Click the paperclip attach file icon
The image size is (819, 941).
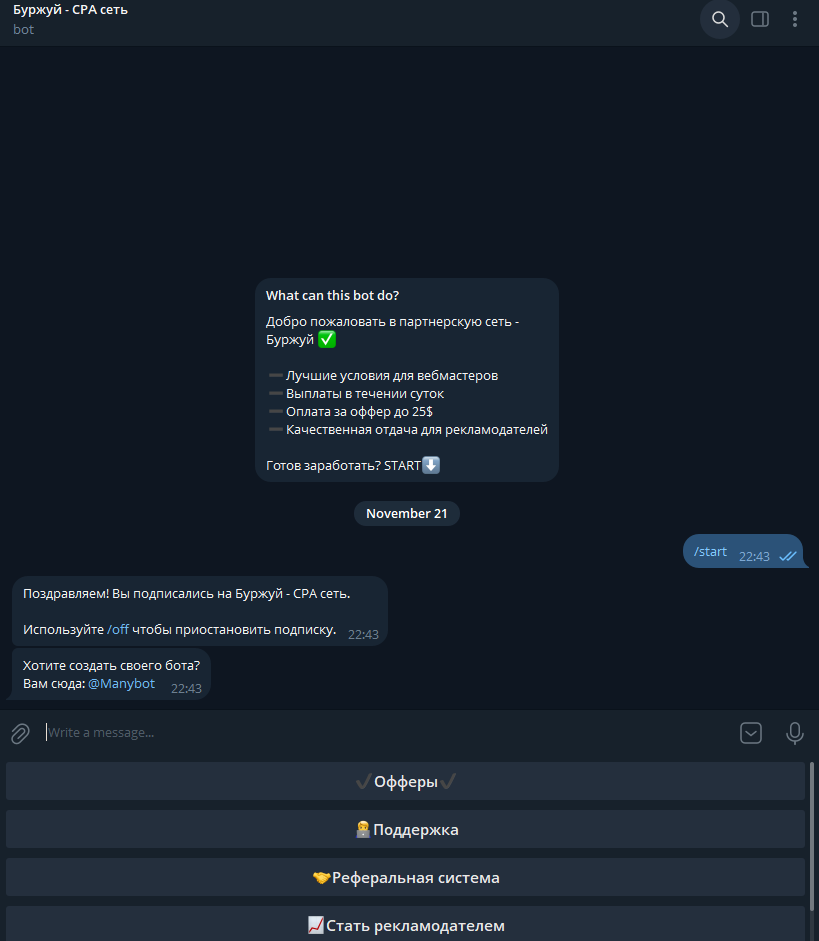[20, 733]
